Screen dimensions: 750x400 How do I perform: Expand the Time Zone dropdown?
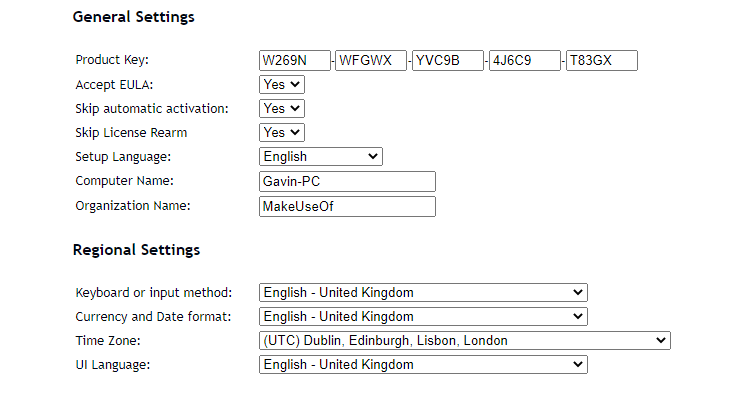pos(463,341)
